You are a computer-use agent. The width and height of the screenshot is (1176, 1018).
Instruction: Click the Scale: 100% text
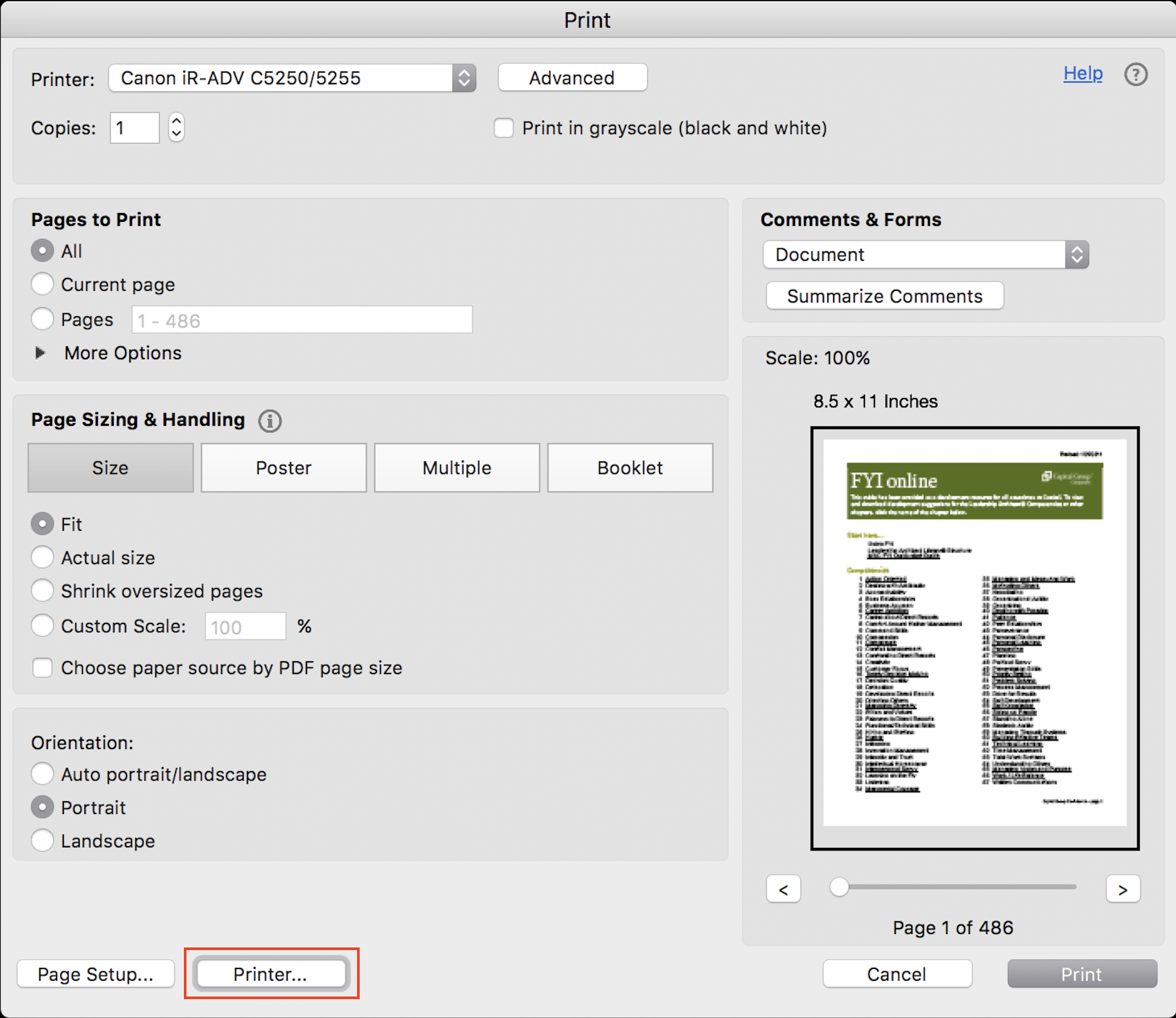coord(818,358)
